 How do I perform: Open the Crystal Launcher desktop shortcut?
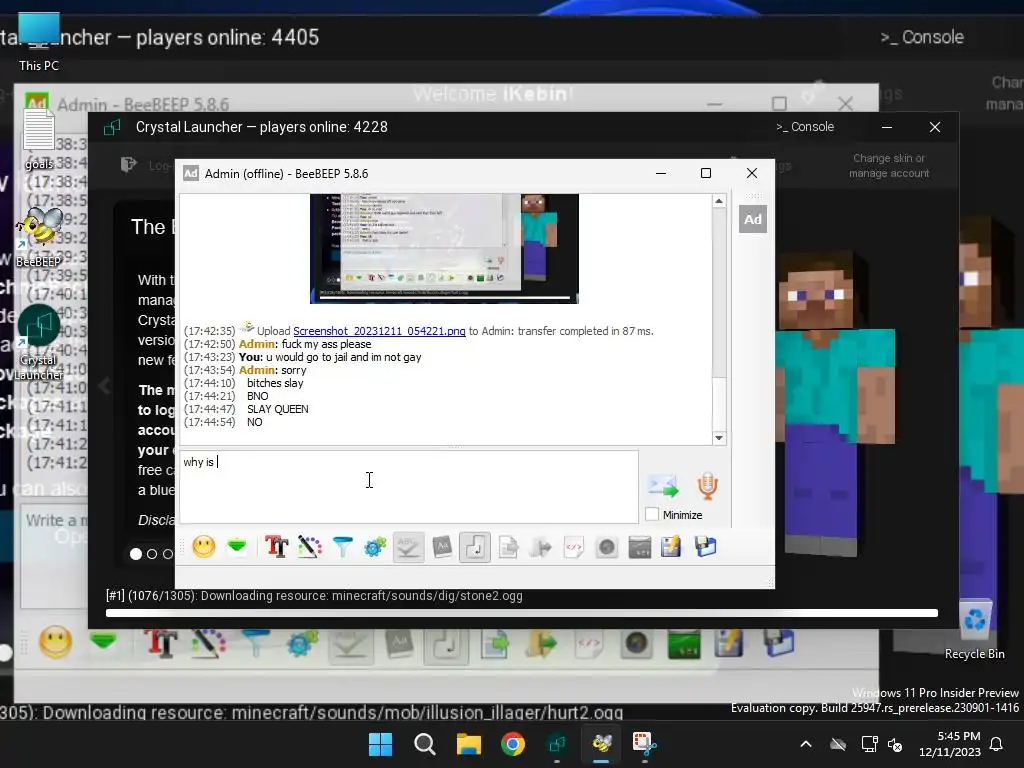[39, 343]
